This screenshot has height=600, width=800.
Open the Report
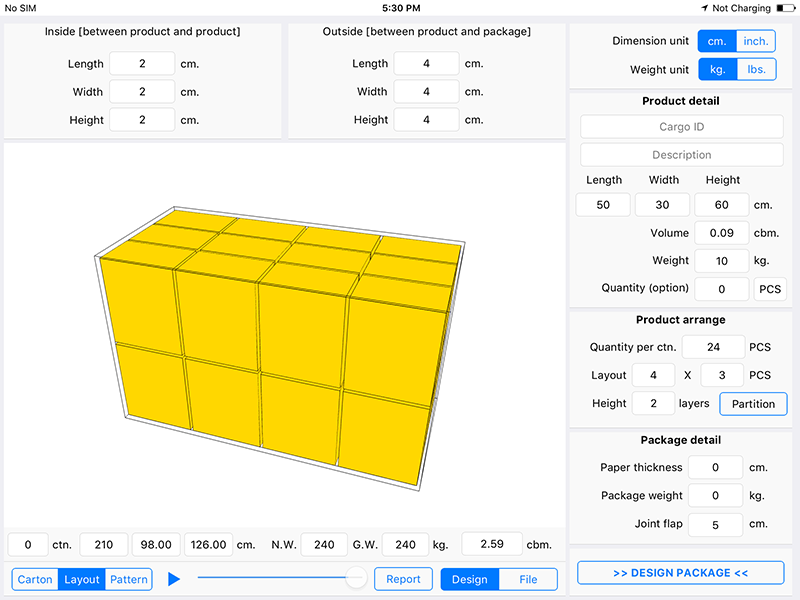(x=403, y=579)
